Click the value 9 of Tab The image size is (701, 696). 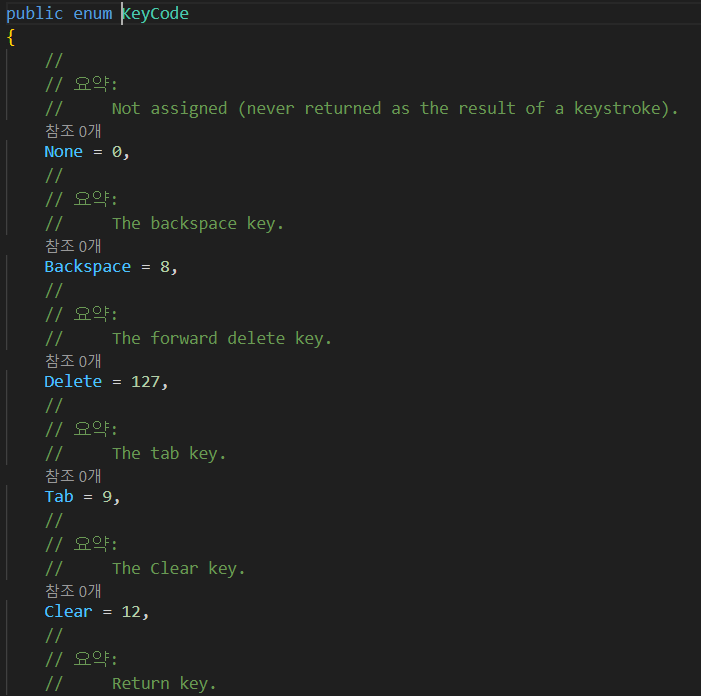click(107, 497)
